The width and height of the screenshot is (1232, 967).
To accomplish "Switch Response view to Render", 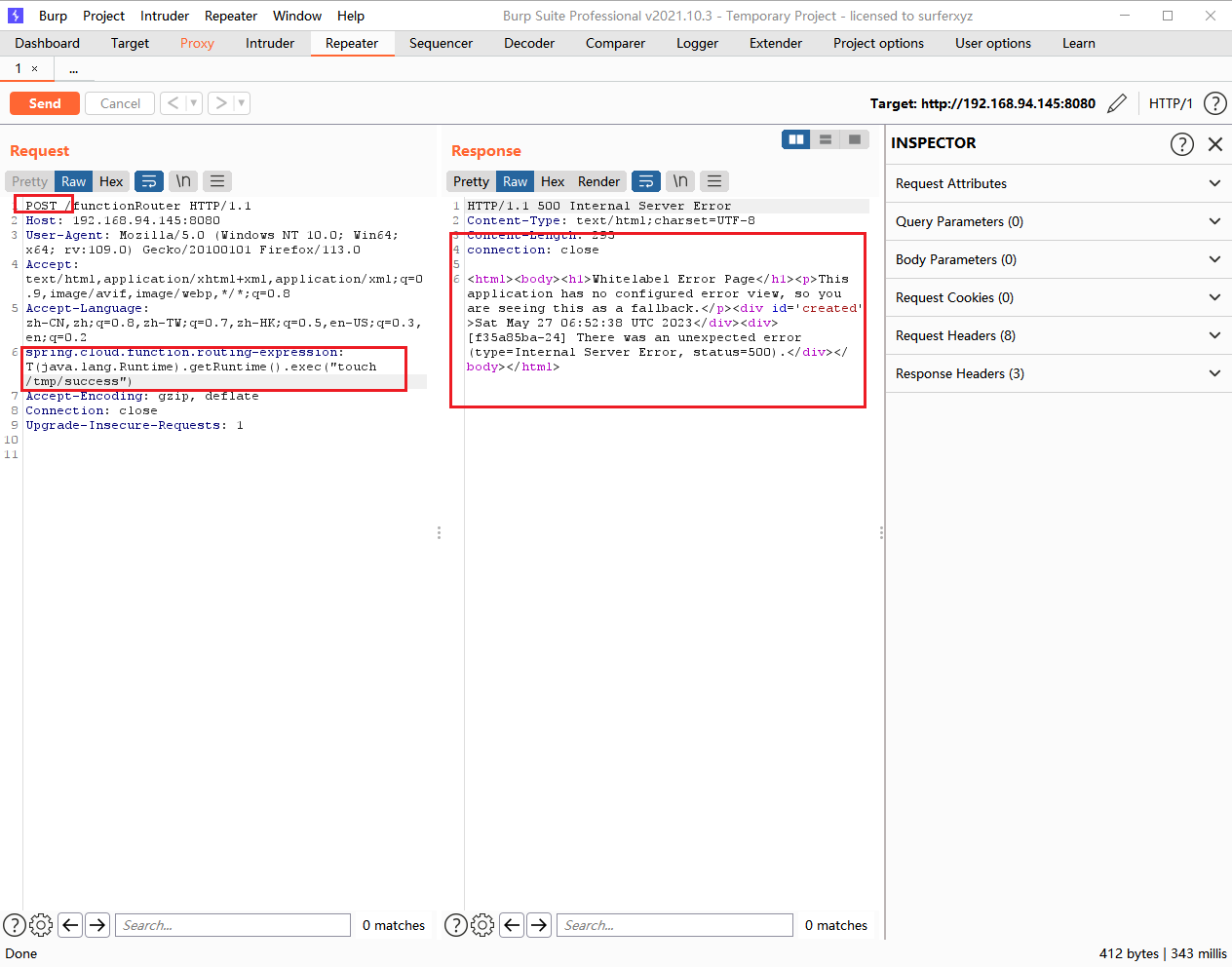I will point(598,181).
